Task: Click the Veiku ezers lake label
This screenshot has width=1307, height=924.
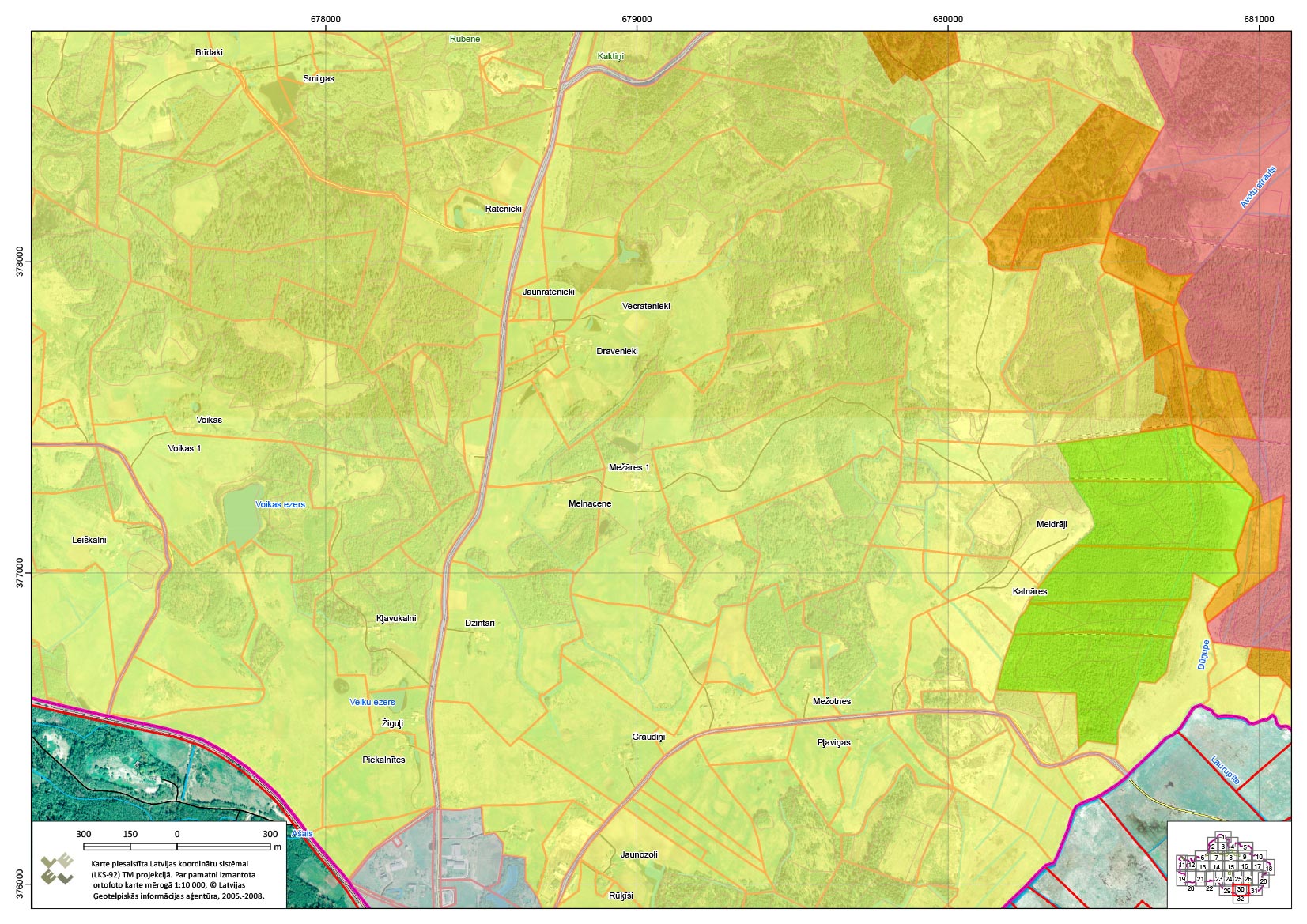Action: pos(372,702)
